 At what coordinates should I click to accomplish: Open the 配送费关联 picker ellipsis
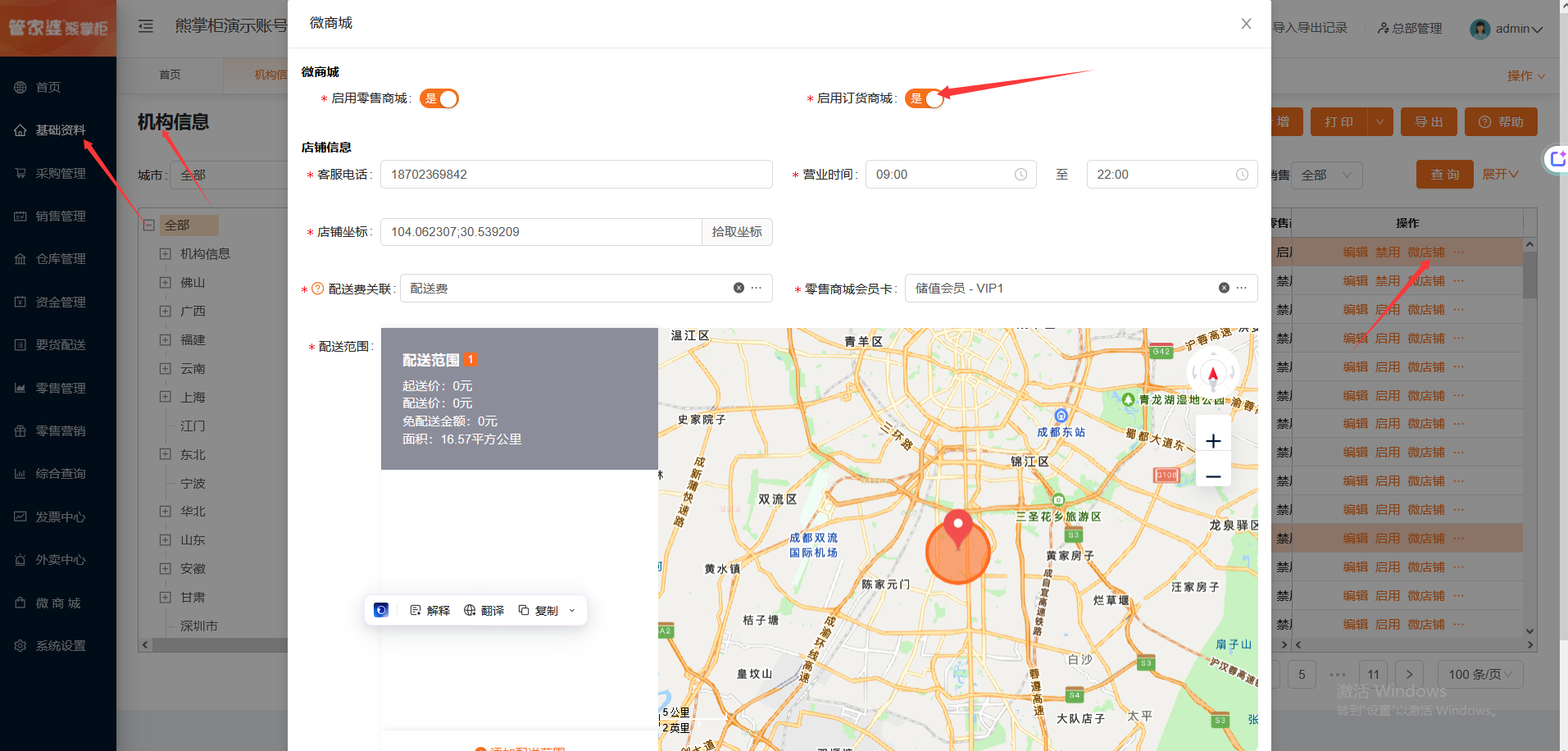757,288
